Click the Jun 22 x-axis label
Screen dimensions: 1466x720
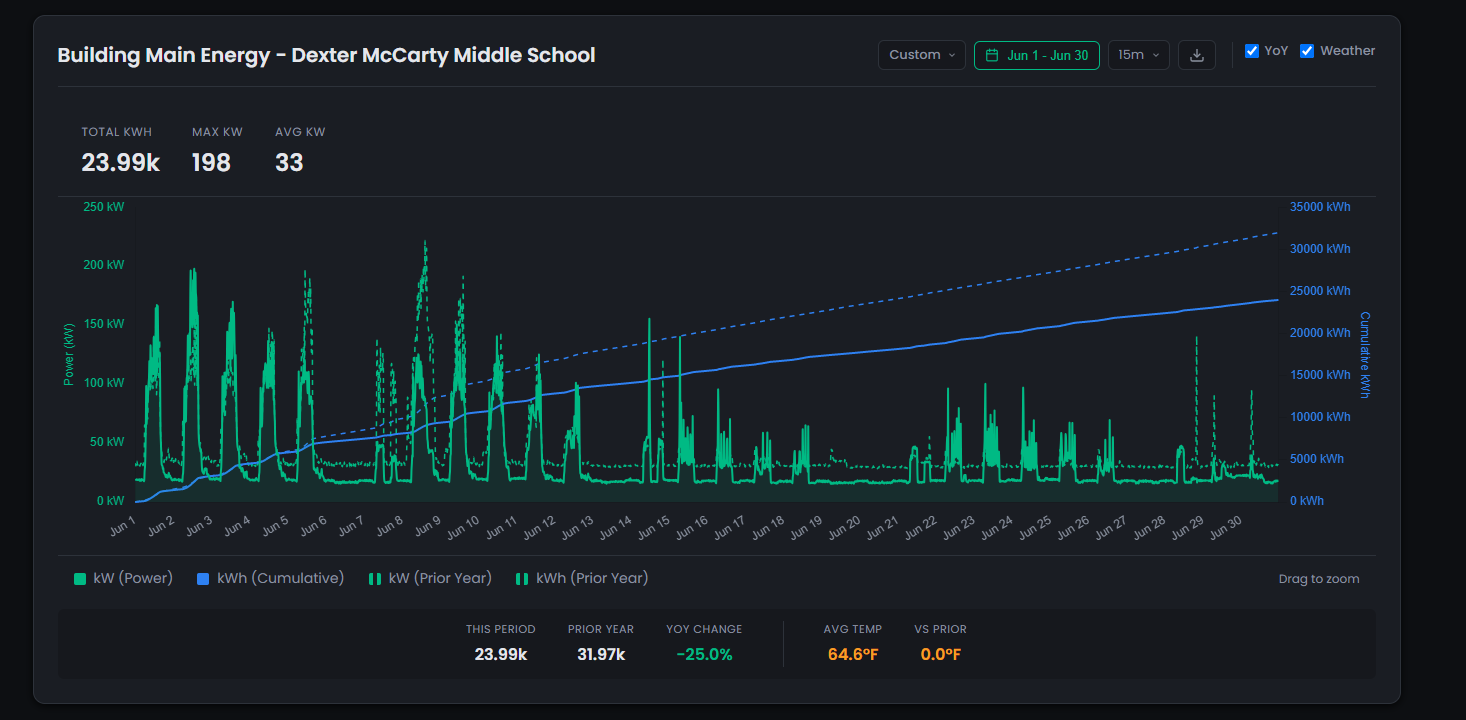pos(922,527)
